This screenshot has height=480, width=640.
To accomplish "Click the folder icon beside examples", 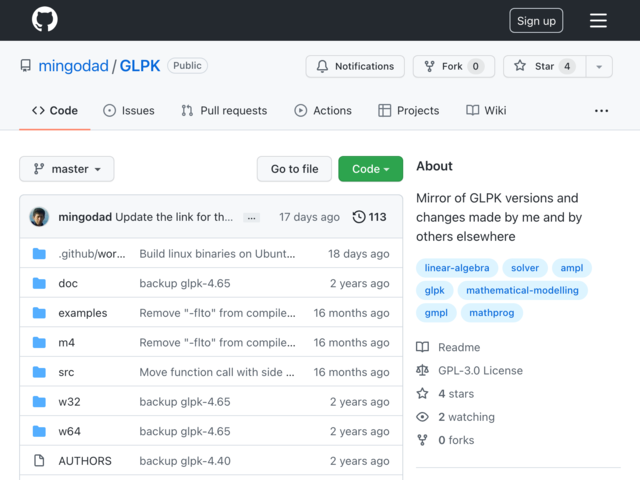I will (x=39, y=313).
